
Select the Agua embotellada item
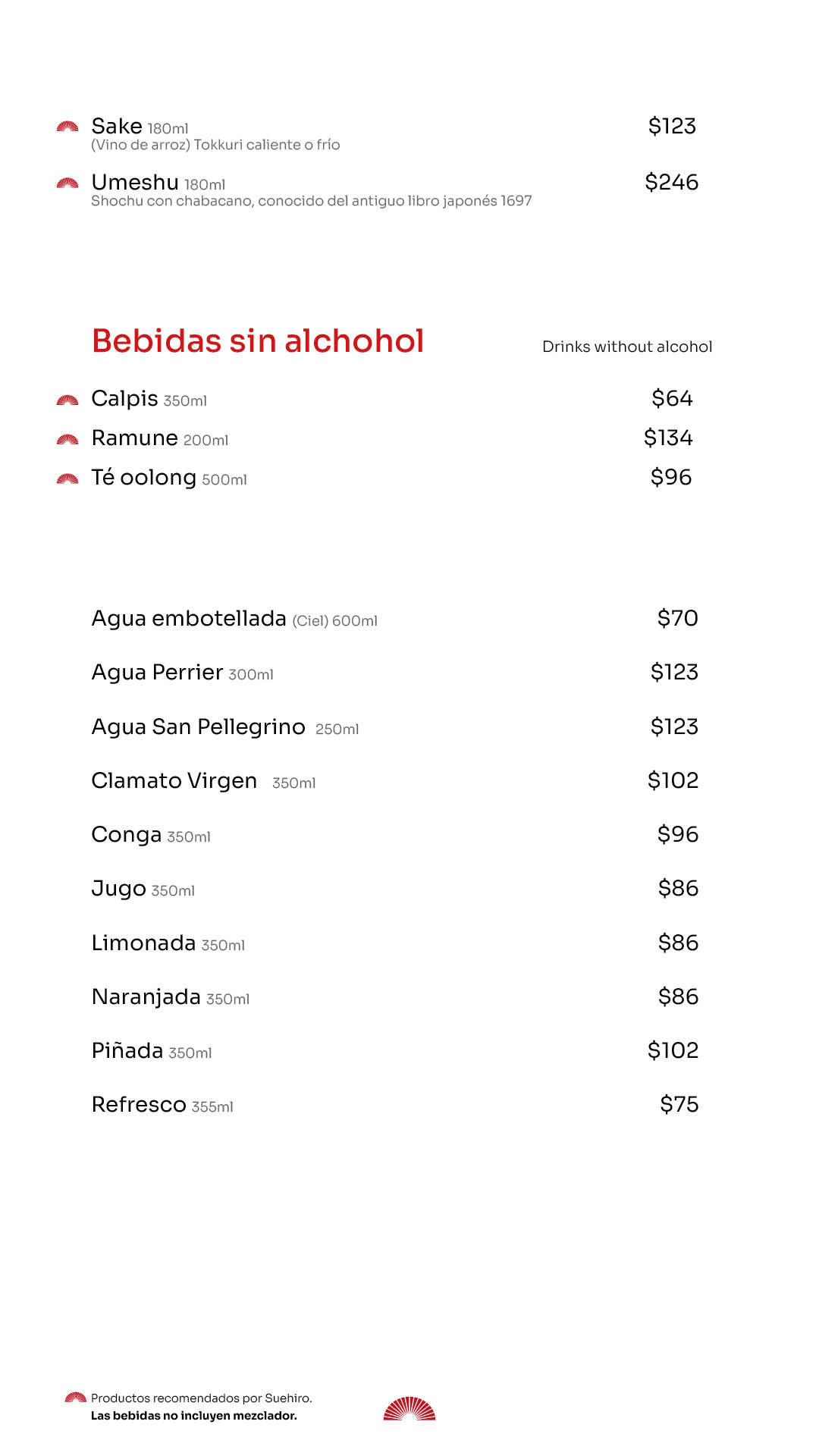tap(189, 619)
